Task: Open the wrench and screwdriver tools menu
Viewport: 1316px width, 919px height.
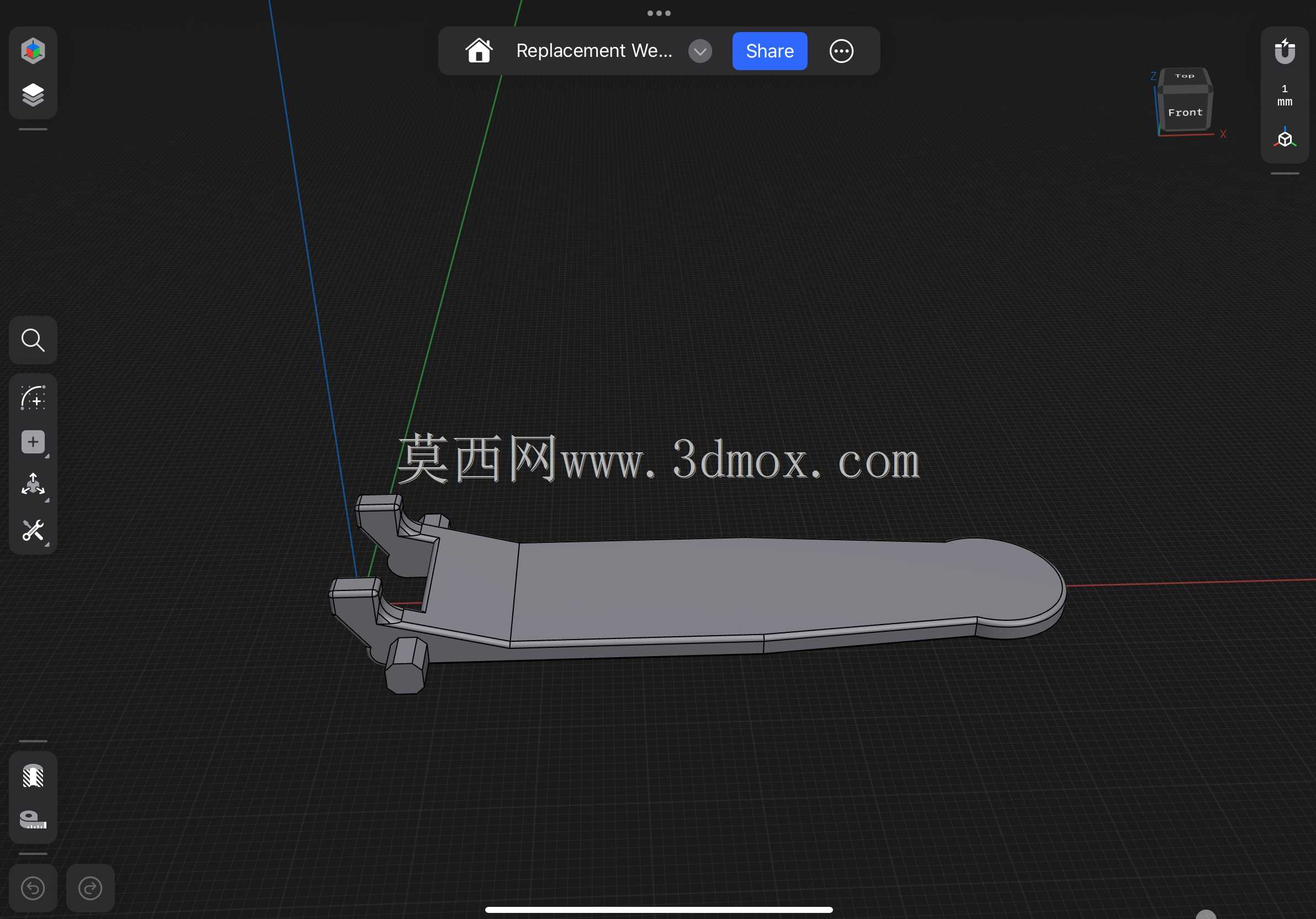Action: [x=33, y=530]
